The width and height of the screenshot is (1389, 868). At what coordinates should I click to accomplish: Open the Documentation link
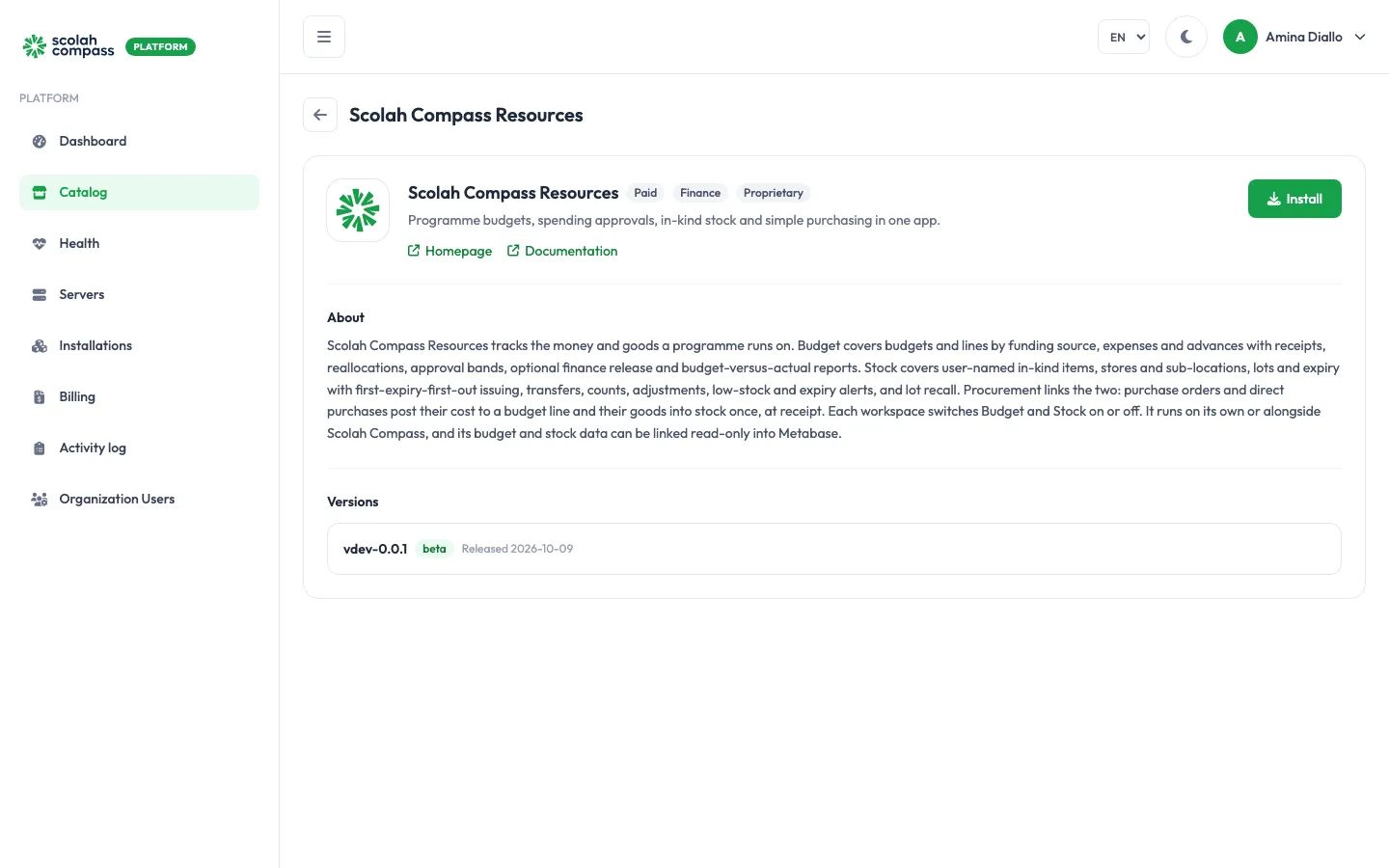562,251
